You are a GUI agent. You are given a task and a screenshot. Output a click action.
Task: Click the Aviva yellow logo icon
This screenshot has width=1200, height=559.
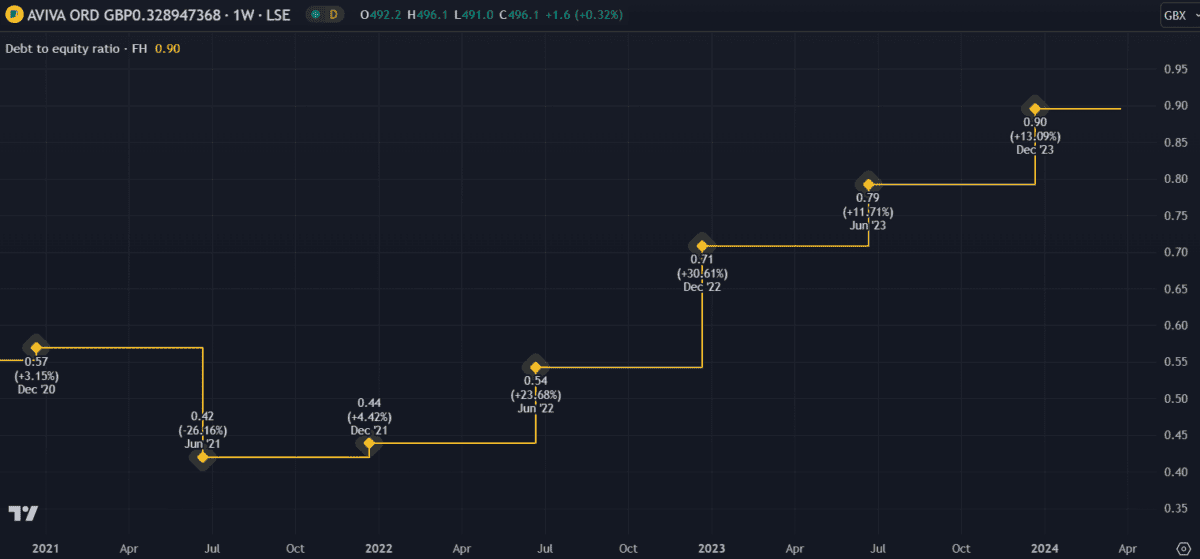point(13,15)
